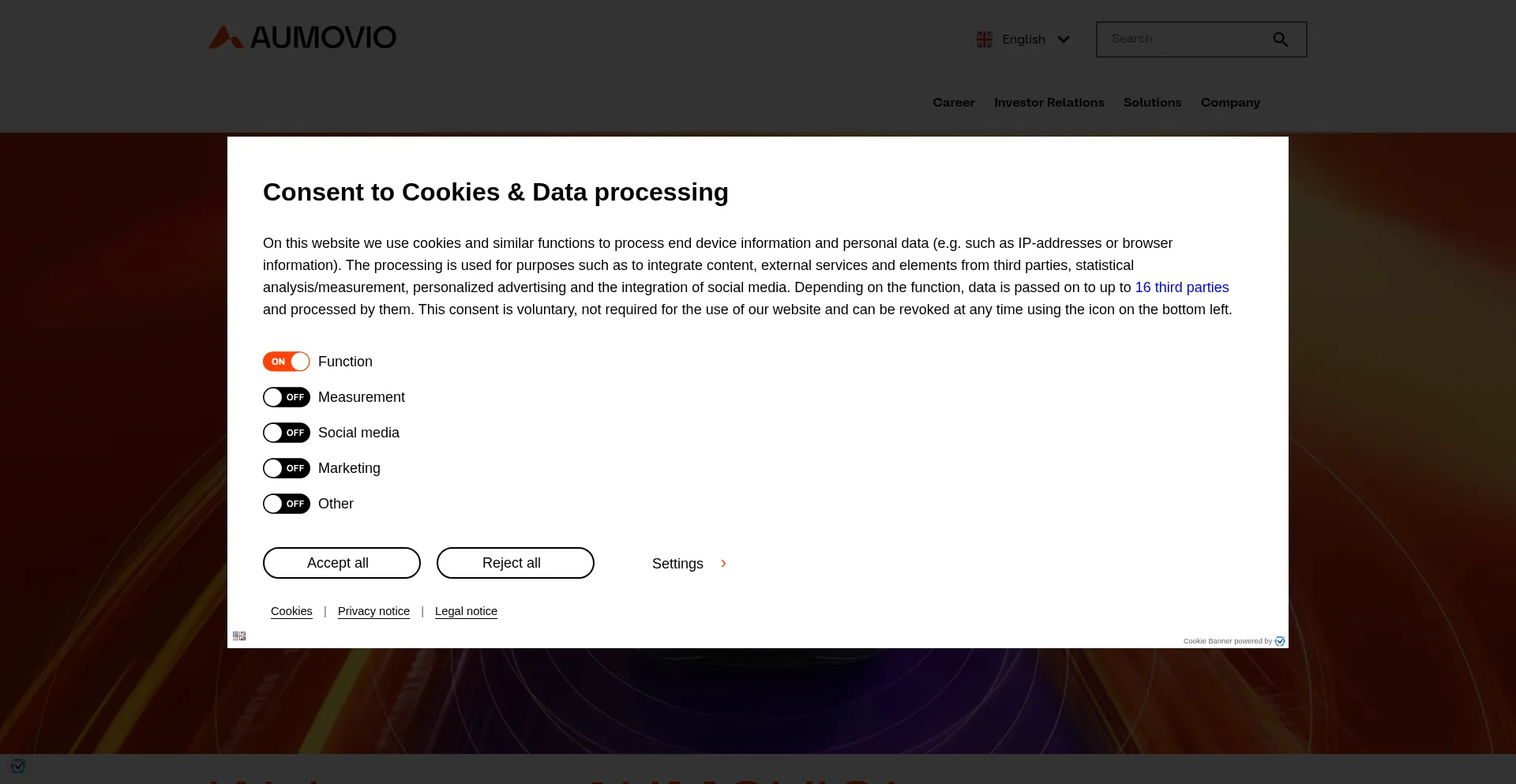Enable the Marketing cookies switch
This screenshot has width=1516, height=784.
coord(286,468)
